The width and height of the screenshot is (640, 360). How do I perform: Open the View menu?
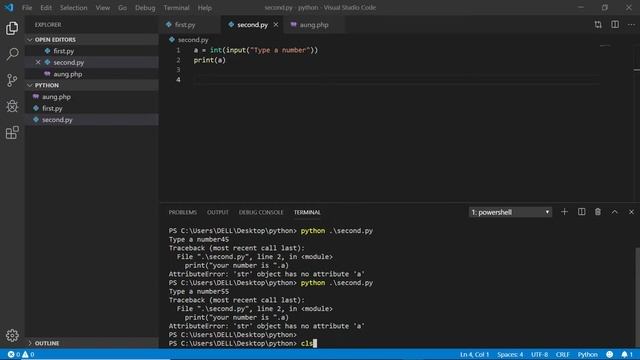[x=103, y=8]
